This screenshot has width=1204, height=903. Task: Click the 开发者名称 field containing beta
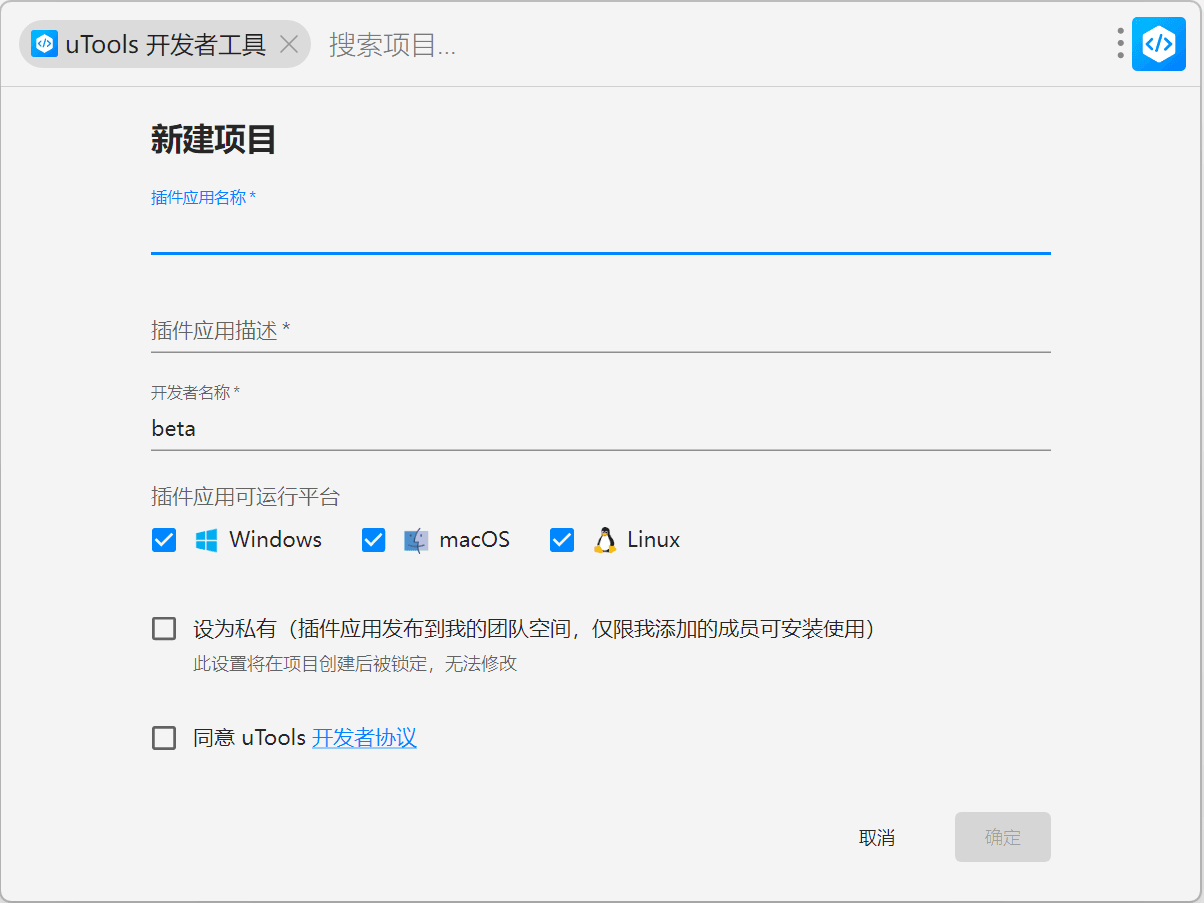tap(600, 428)
